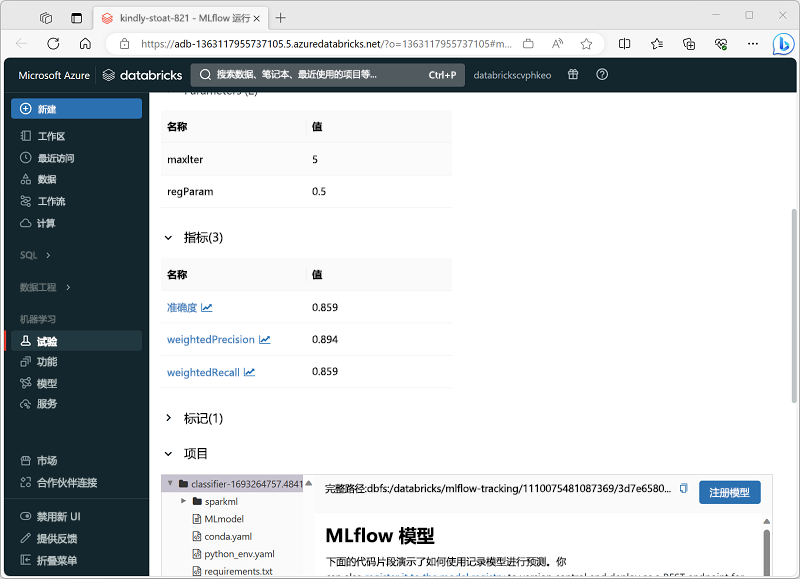Select 试验 (Experiments) in the sidebar

pos(77,341)
